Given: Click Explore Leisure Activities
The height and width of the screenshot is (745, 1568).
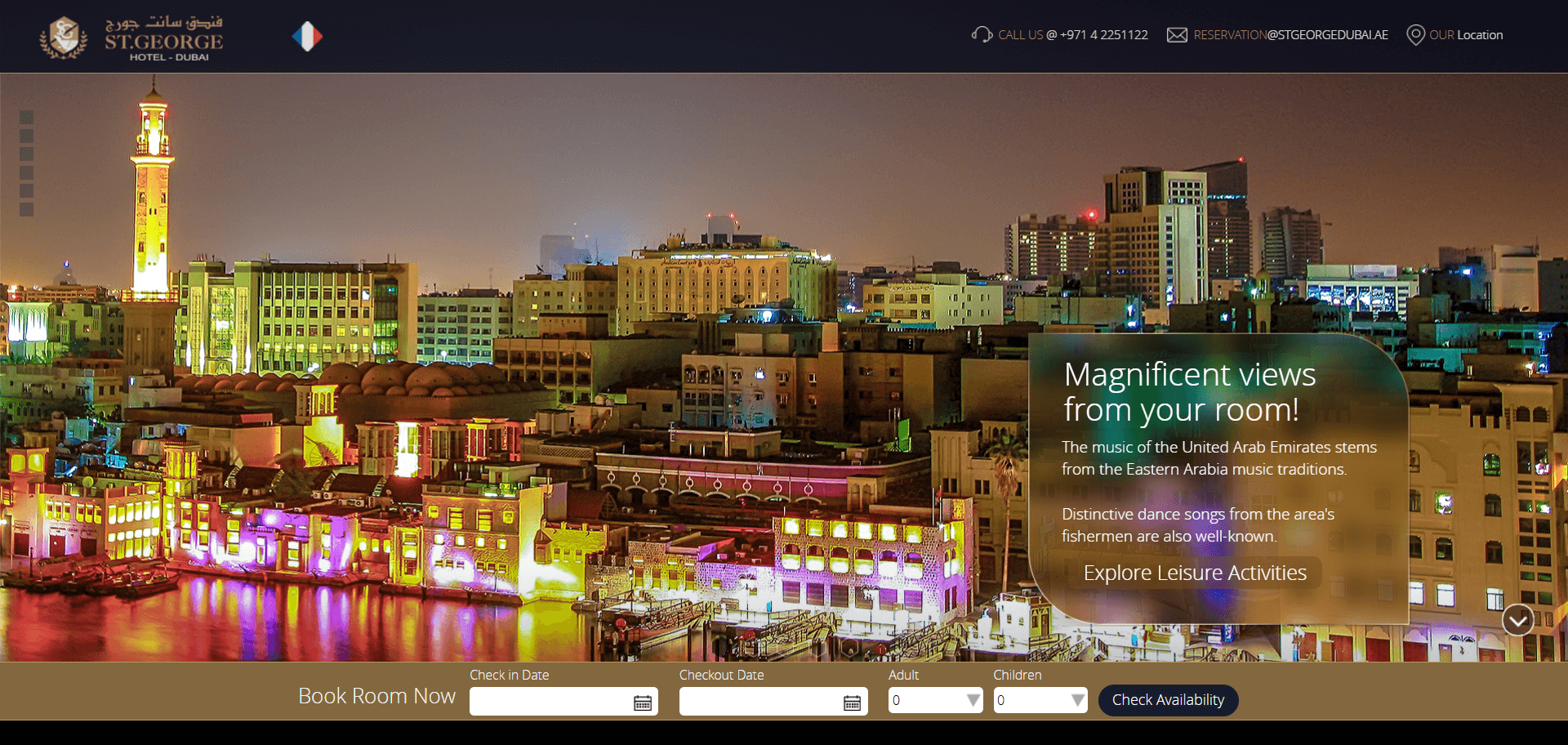Looking at the screenshot, I should 1194,573.
